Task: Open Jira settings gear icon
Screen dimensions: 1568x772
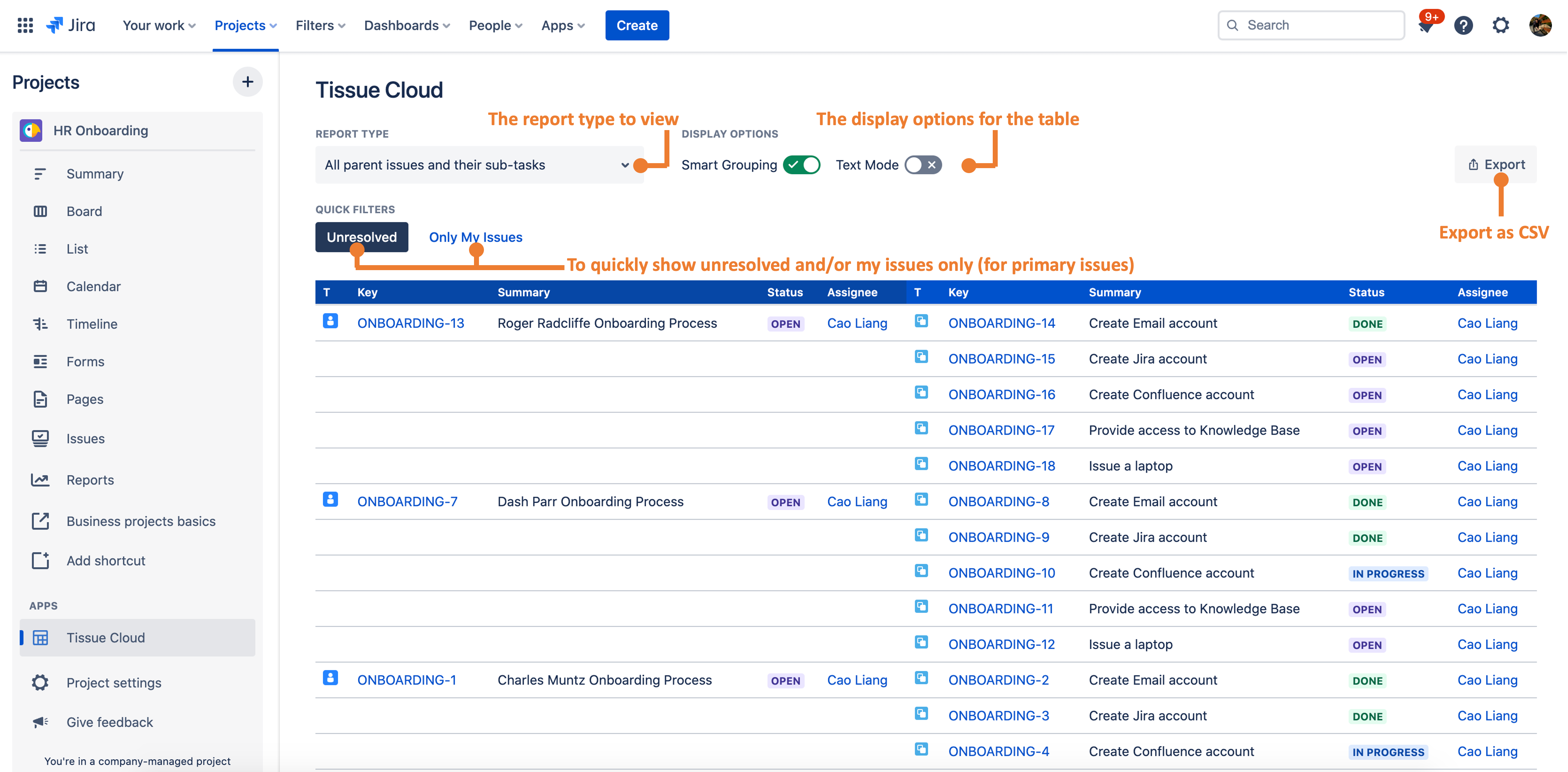Action: (x=1501, y=26)
